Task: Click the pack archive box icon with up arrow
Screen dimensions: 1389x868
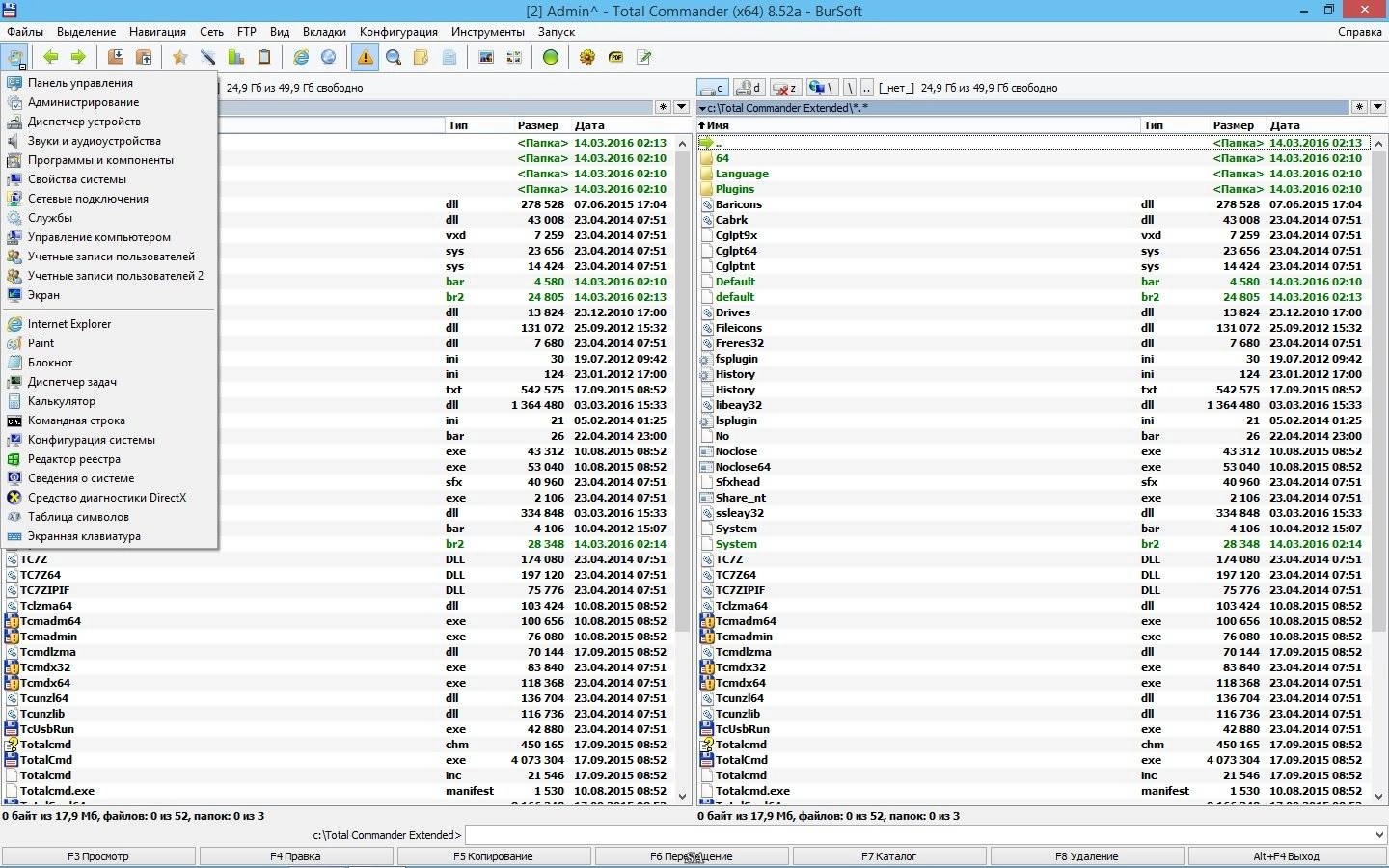Action: pyautogui.click(x=144, y=57)
